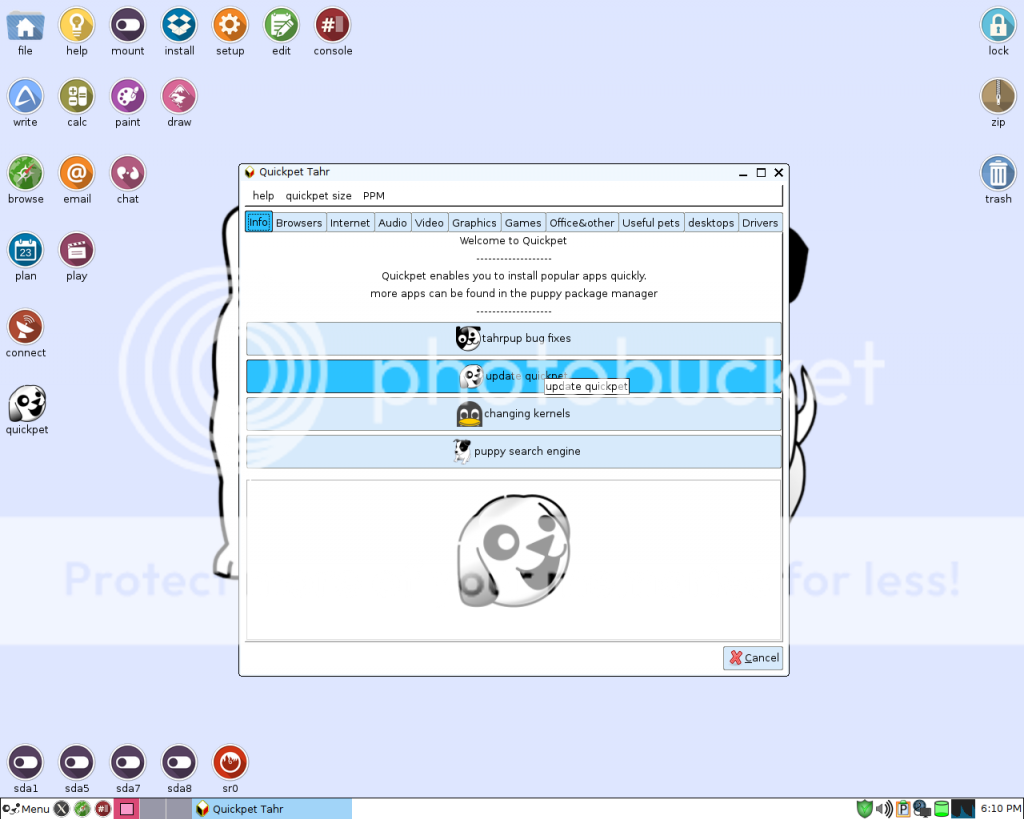Open the quickpet size menu
The image size is (1024, 819).
coord(318,195)
